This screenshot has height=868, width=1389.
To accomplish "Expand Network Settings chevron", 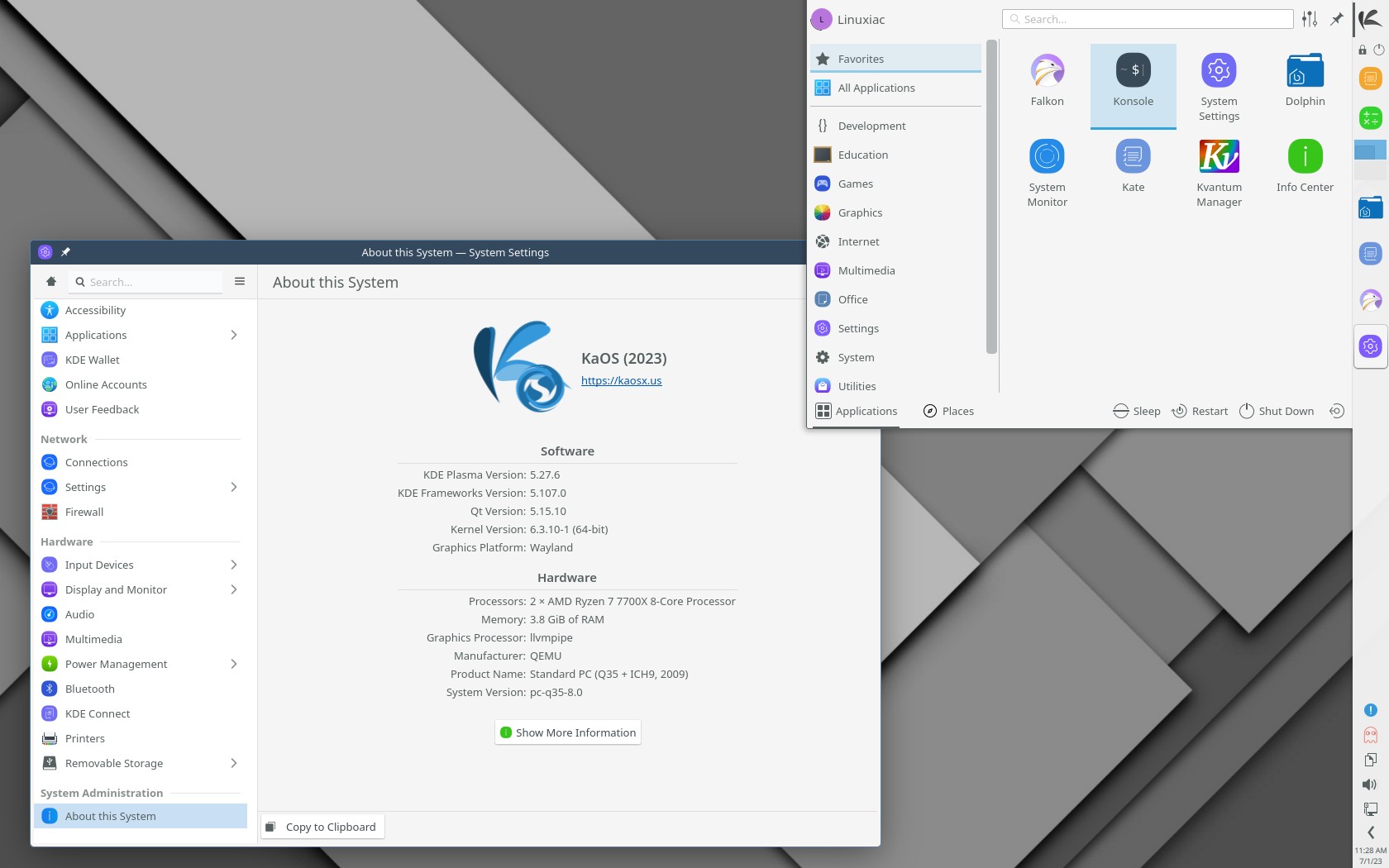I will point(234,487).
